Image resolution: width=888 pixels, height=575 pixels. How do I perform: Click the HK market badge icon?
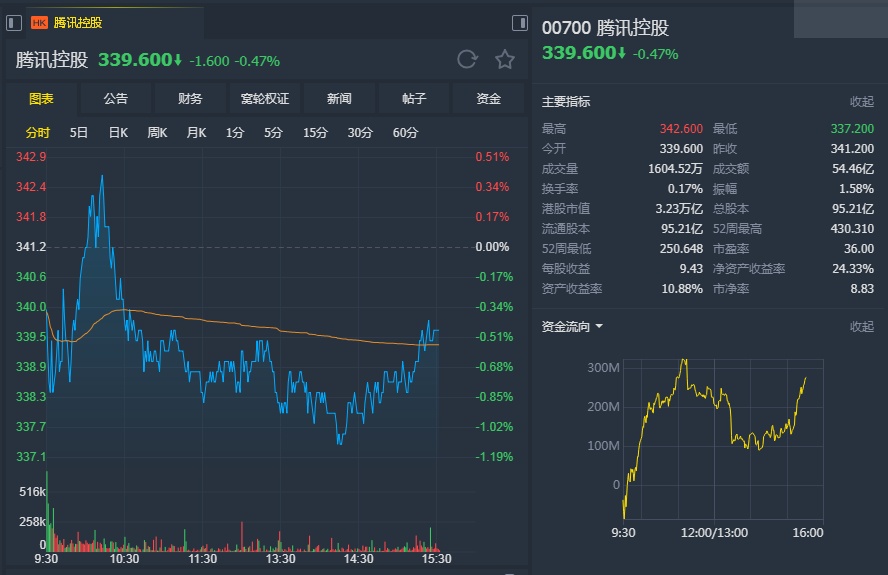(39, 23)
